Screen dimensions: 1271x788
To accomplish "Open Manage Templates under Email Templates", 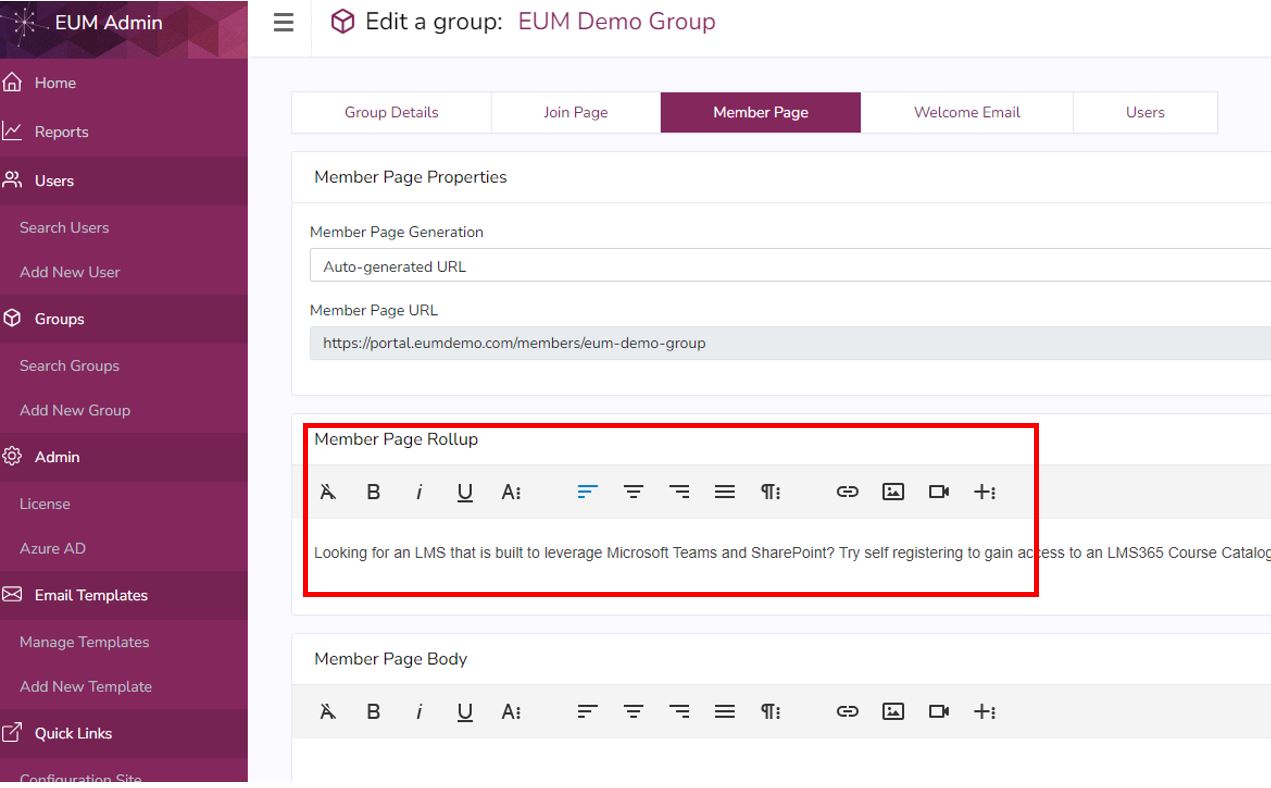I will click(x=83, y=641).
